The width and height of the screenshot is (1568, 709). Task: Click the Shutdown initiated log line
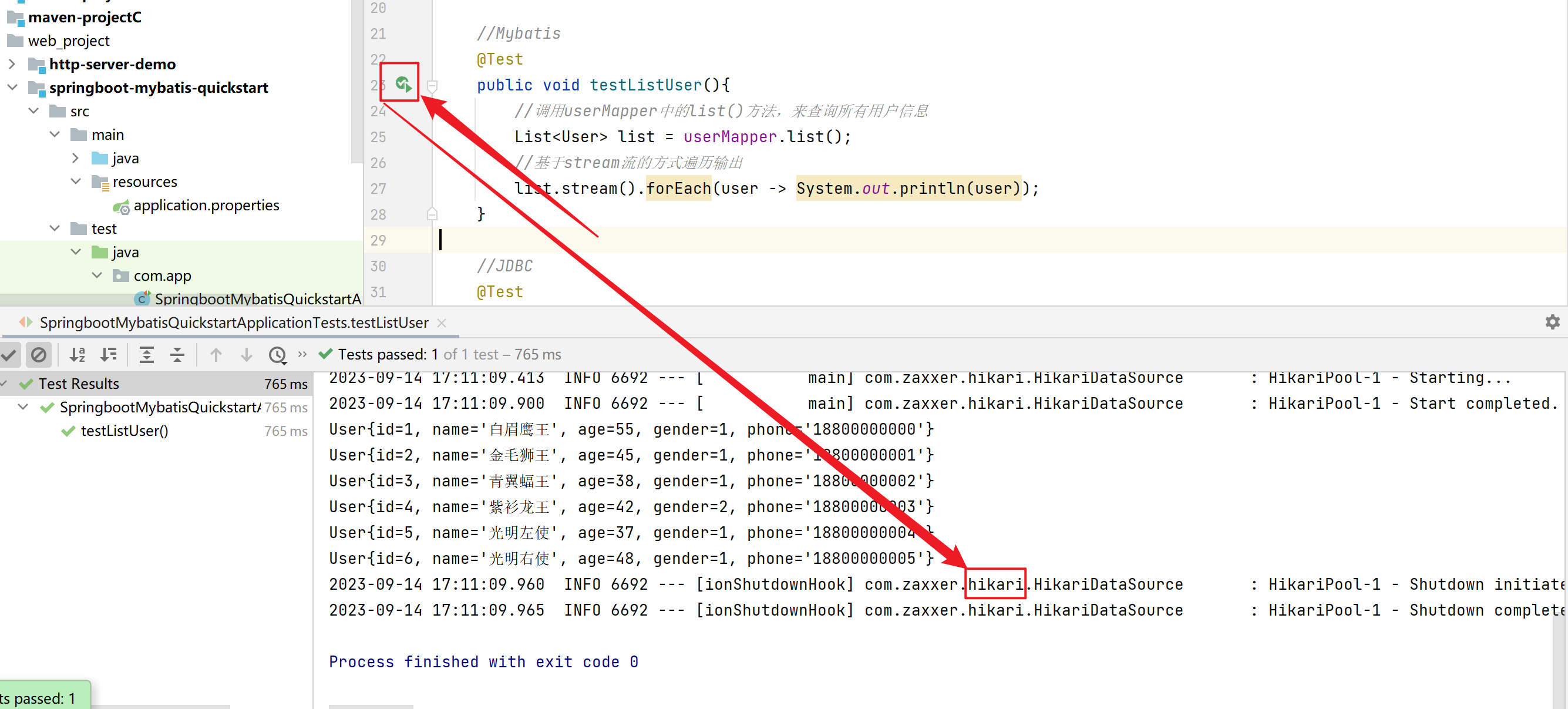(946, 584)
